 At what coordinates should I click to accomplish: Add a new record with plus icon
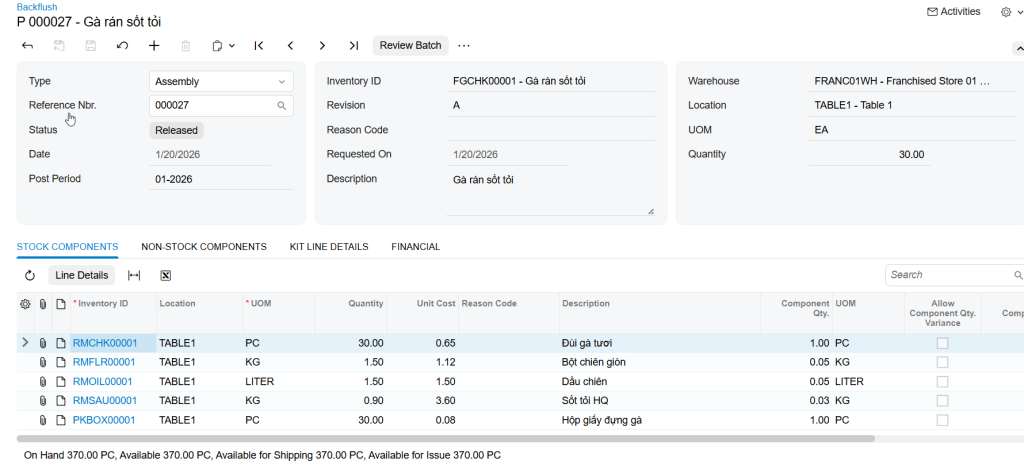pos(154,46)
